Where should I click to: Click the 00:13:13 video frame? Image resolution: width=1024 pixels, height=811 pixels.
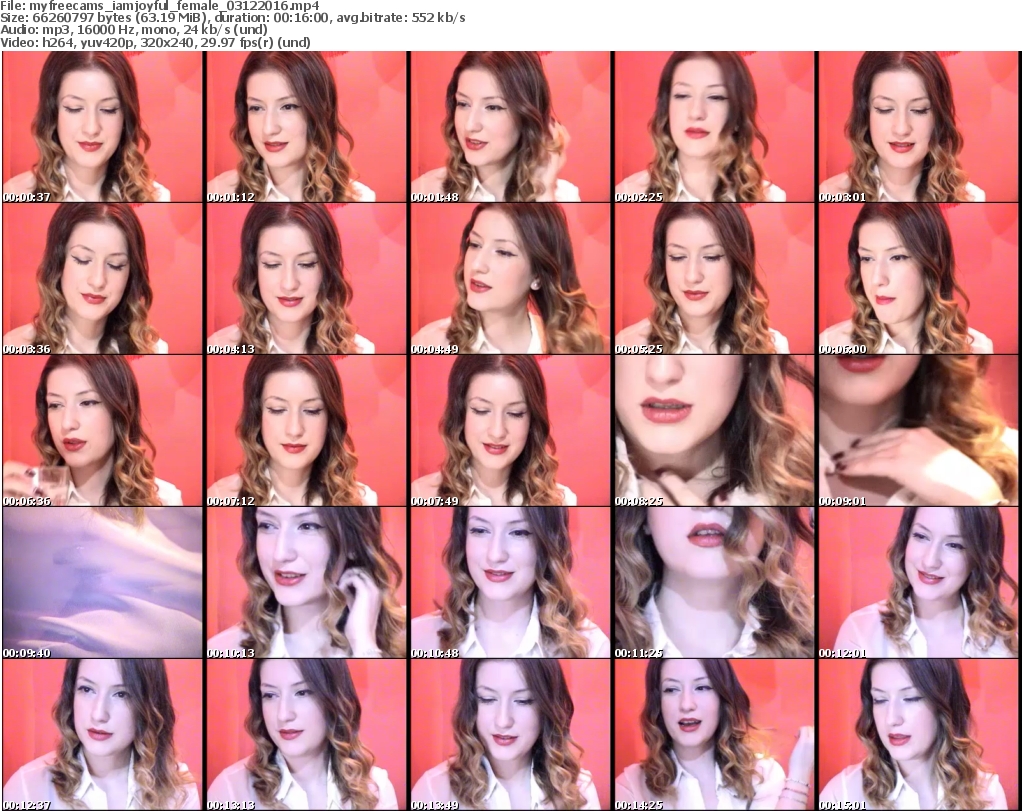(306, 735)
